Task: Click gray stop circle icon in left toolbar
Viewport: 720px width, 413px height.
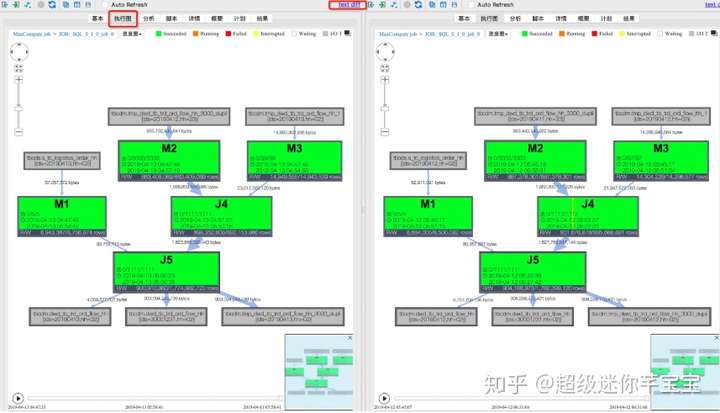Action: pyautogui.click(x=41, y=5)
